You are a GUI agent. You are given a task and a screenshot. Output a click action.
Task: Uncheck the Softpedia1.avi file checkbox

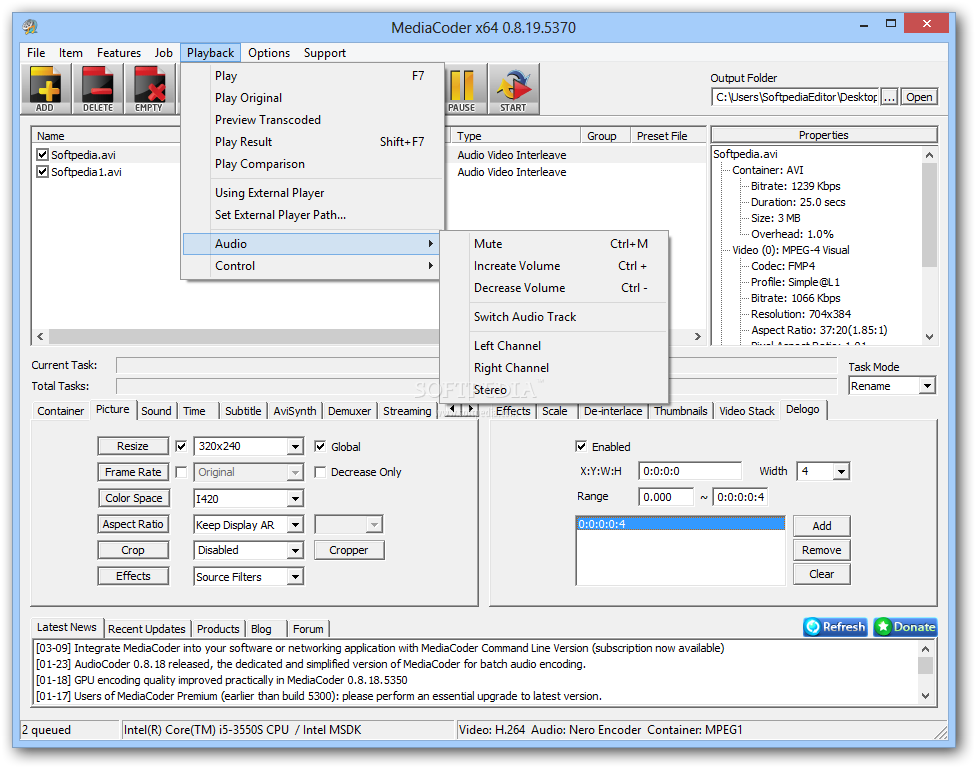click(x=42, y=171)
